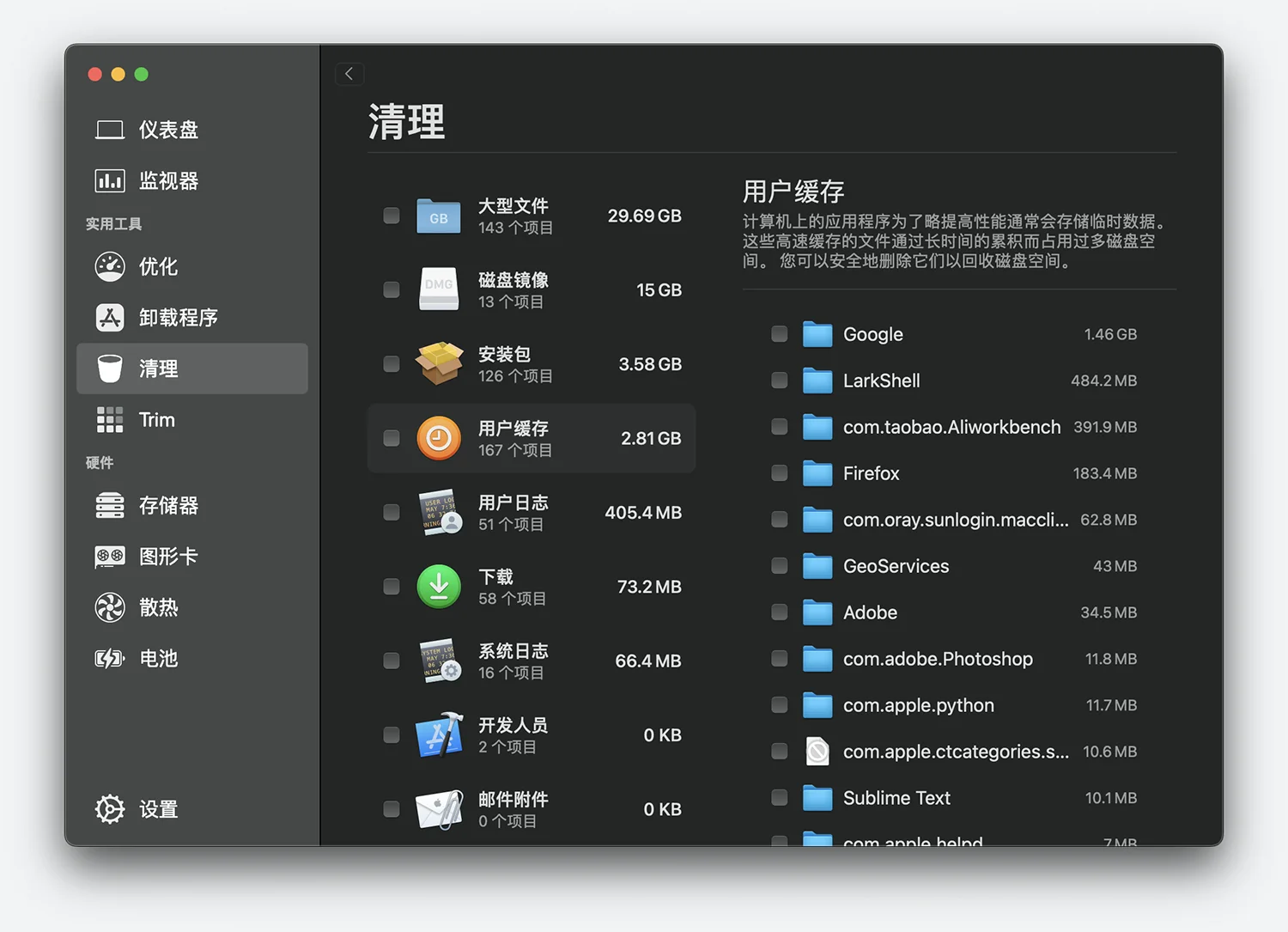The width and height of the screenshot is (1288, 932).
Task: Check the 用户日志 checkbox
Action: pyautogui.click(x=392, y=513)
